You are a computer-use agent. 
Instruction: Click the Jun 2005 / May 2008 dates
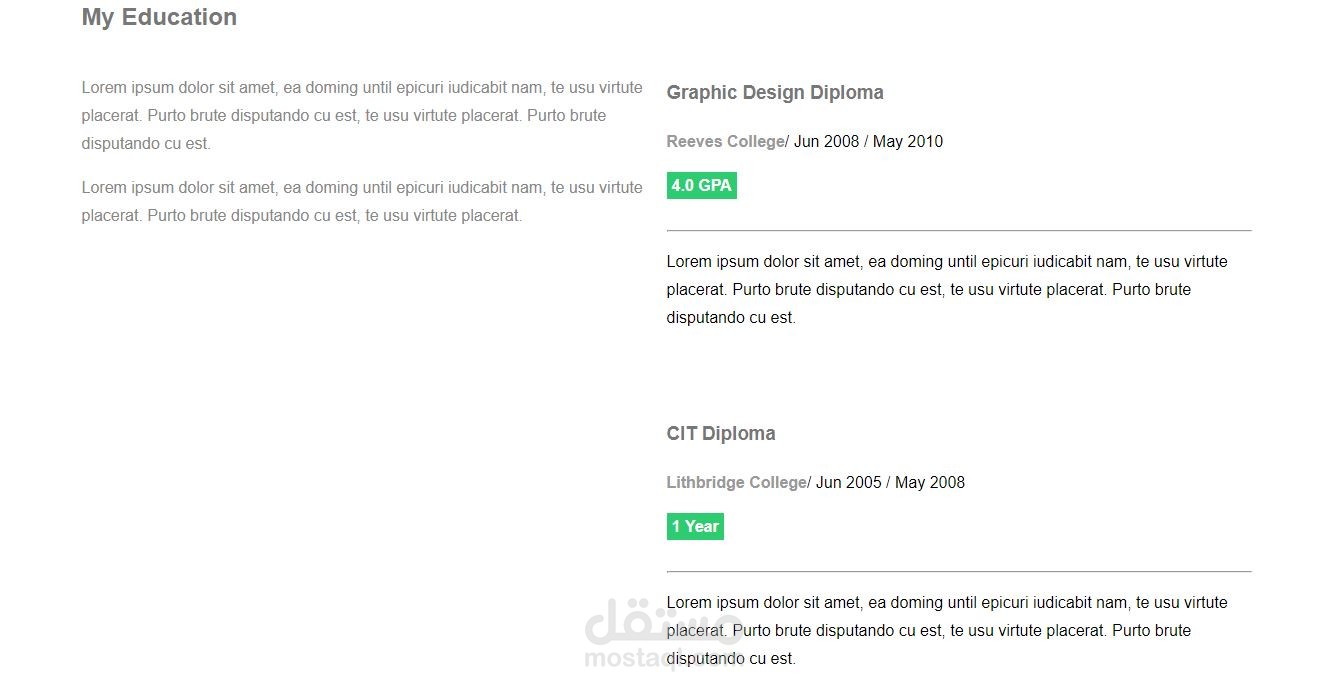click(890, 483)
